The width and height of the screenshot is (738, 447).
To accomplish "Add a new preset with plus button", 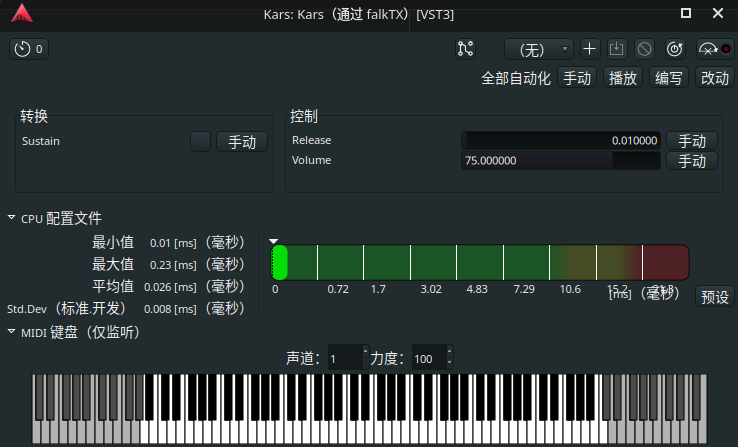I will click(590, 49).
